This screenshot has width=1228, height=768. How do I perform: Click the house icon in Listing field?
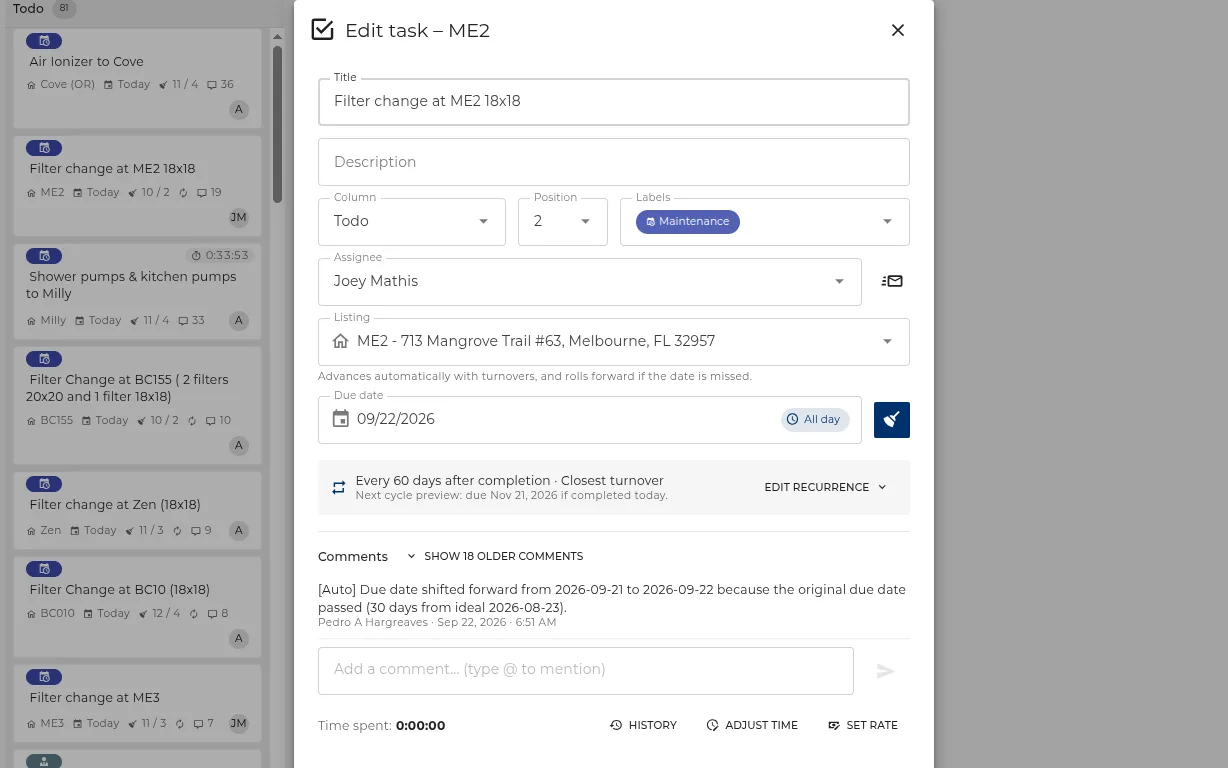click(341, 341)
